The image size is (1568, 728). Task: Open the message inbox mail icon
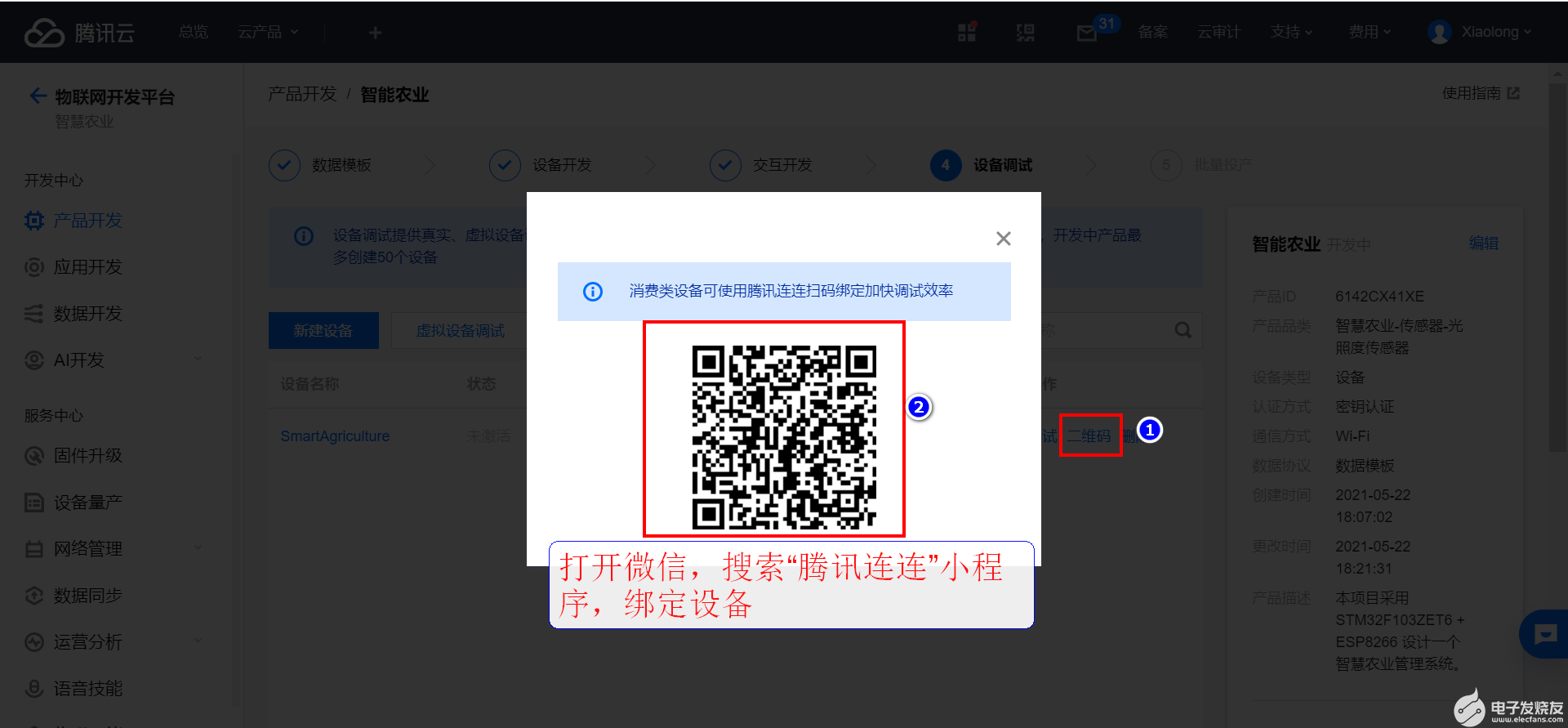tap(1086, 33)
